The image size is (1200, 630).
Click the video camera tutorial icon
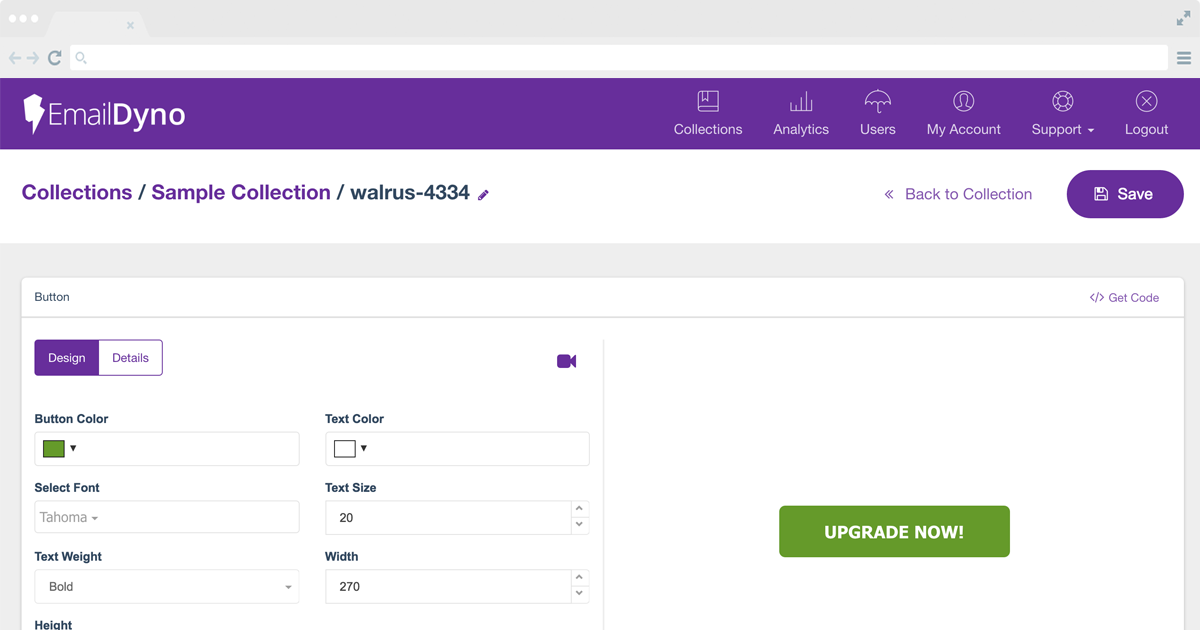(566, 361)
